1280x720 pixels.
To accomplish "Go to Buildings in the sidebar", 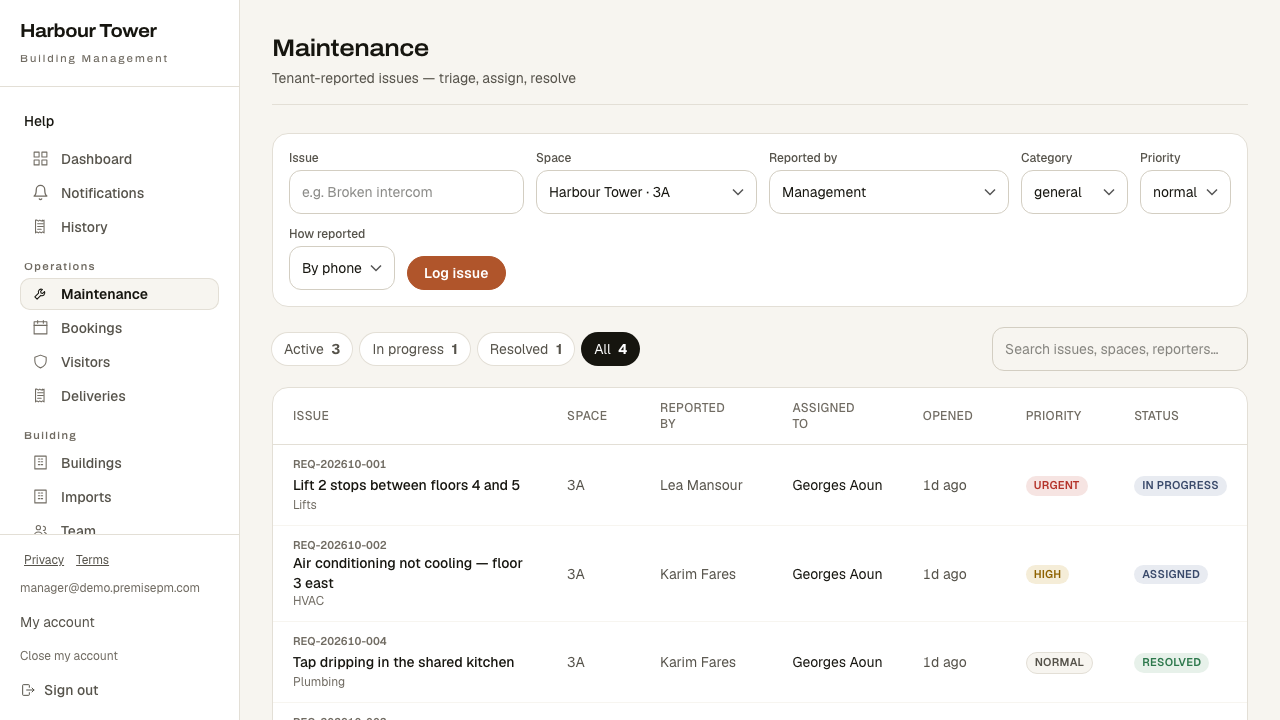I will [119, 463].
